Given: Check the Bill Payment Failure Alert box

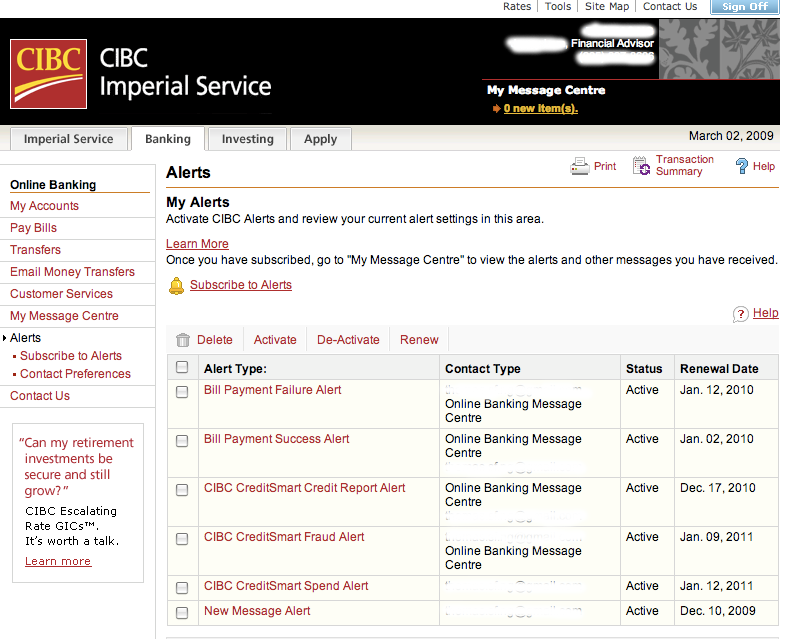Looking at the screenshot, I should pyautogui.click(x=182, y=391).
